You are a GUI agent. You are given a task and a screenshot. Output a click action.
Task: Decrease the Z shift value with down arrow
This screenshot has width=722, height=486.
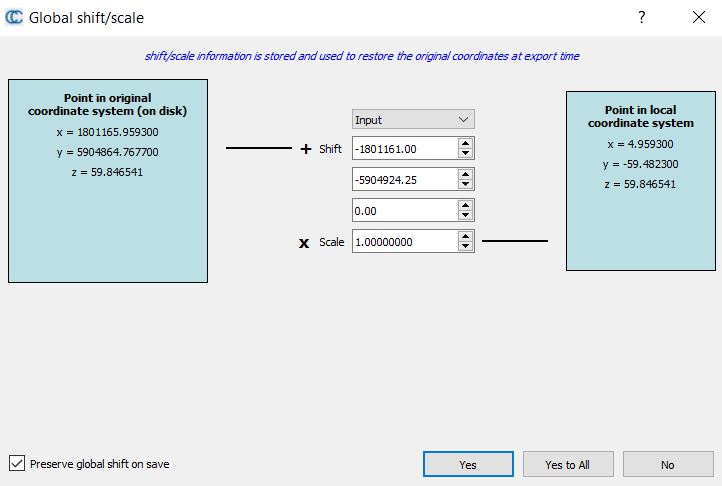465,216
